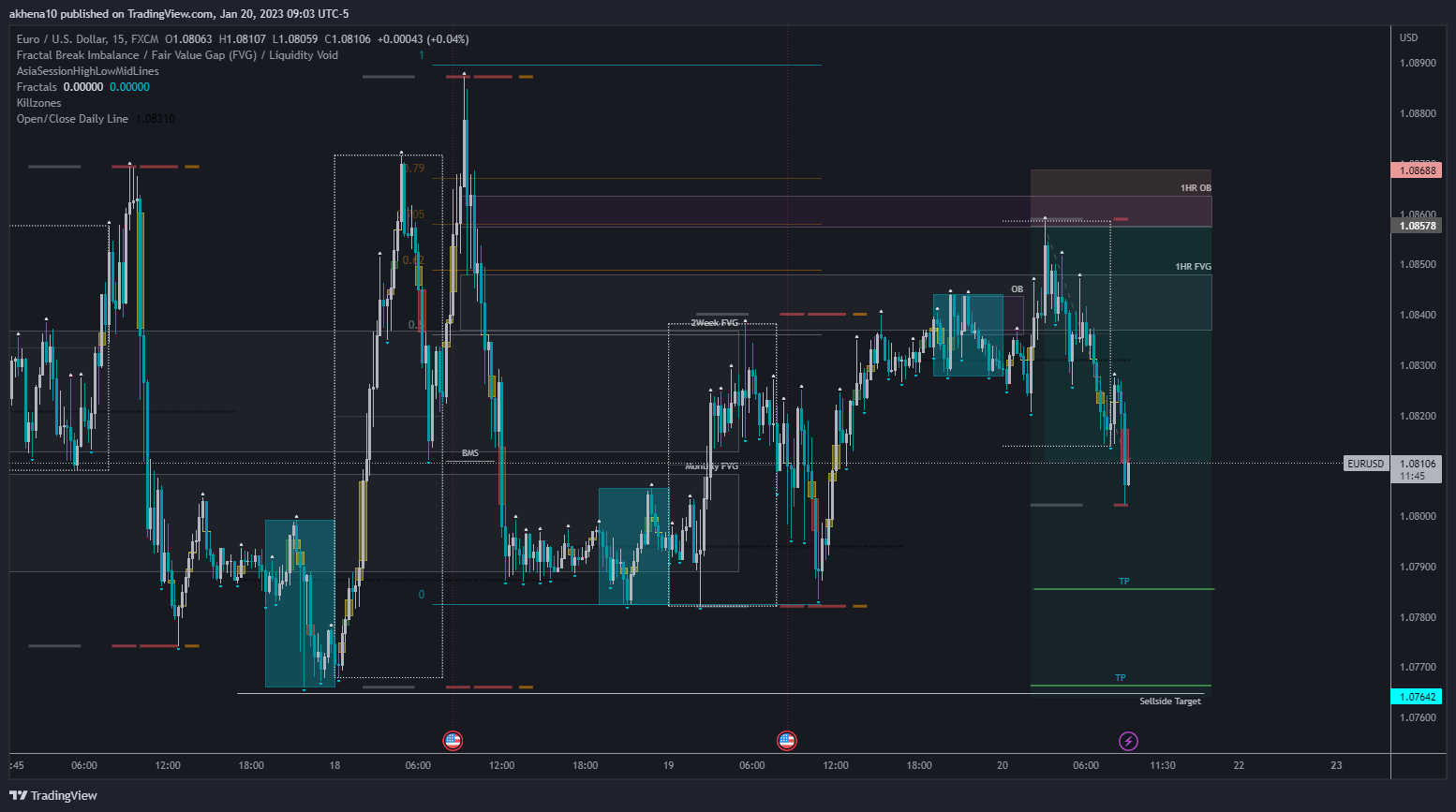
Task: Select the Killzones indicator label
Action: pos(39,103)
